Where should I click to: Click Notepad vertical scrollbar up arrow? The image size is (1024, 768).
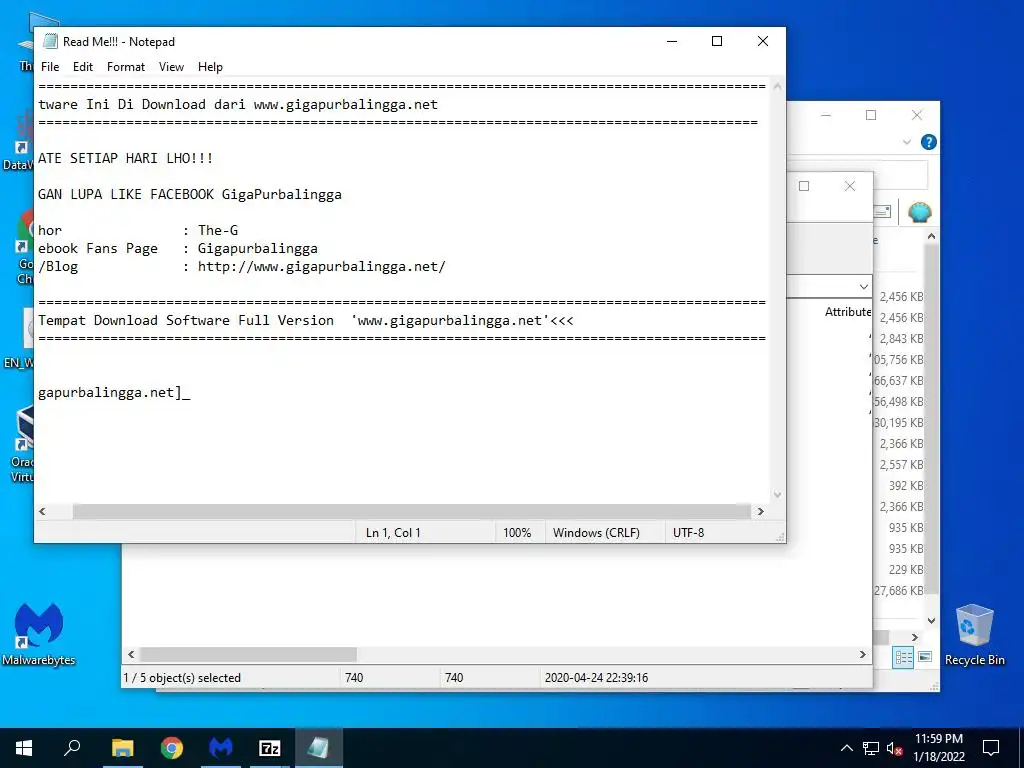[777, 86]
